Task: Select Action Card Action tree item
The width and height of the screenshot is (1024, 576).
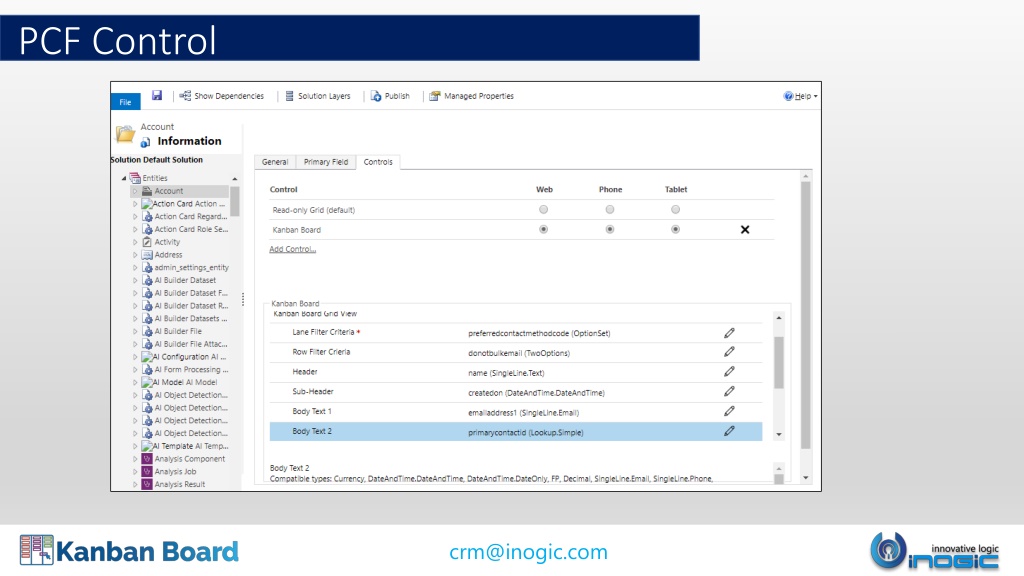Action: (189, 204)
